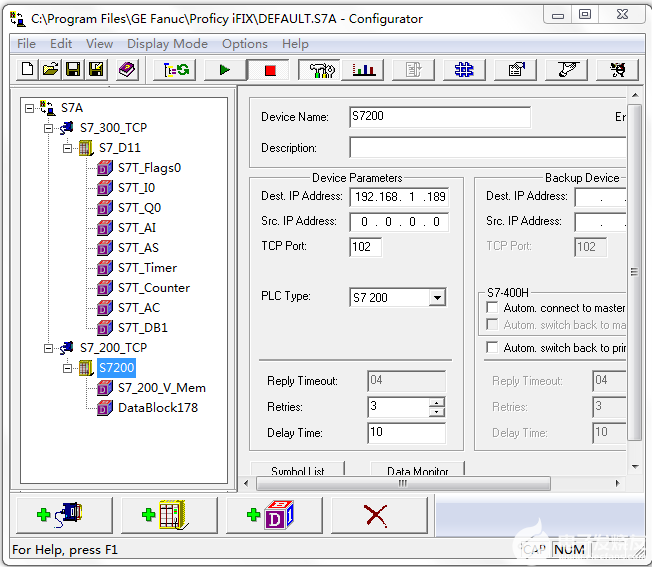The width and height of the screenshot is (652, 567).
Task: Click the New file toolbar icon
Action: (27, 69)
